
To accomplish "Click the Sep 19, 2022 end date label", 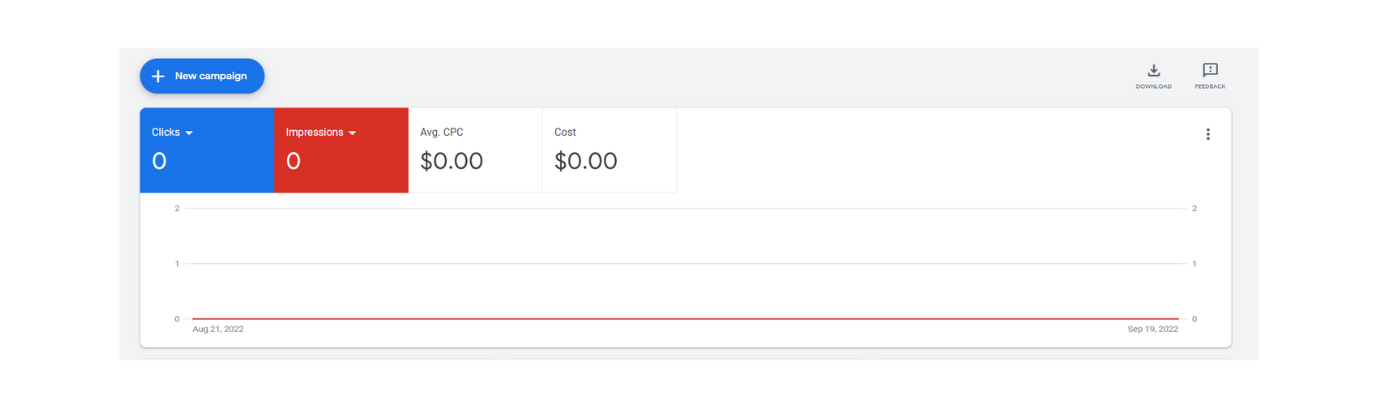I will [x=1153, y=329].
